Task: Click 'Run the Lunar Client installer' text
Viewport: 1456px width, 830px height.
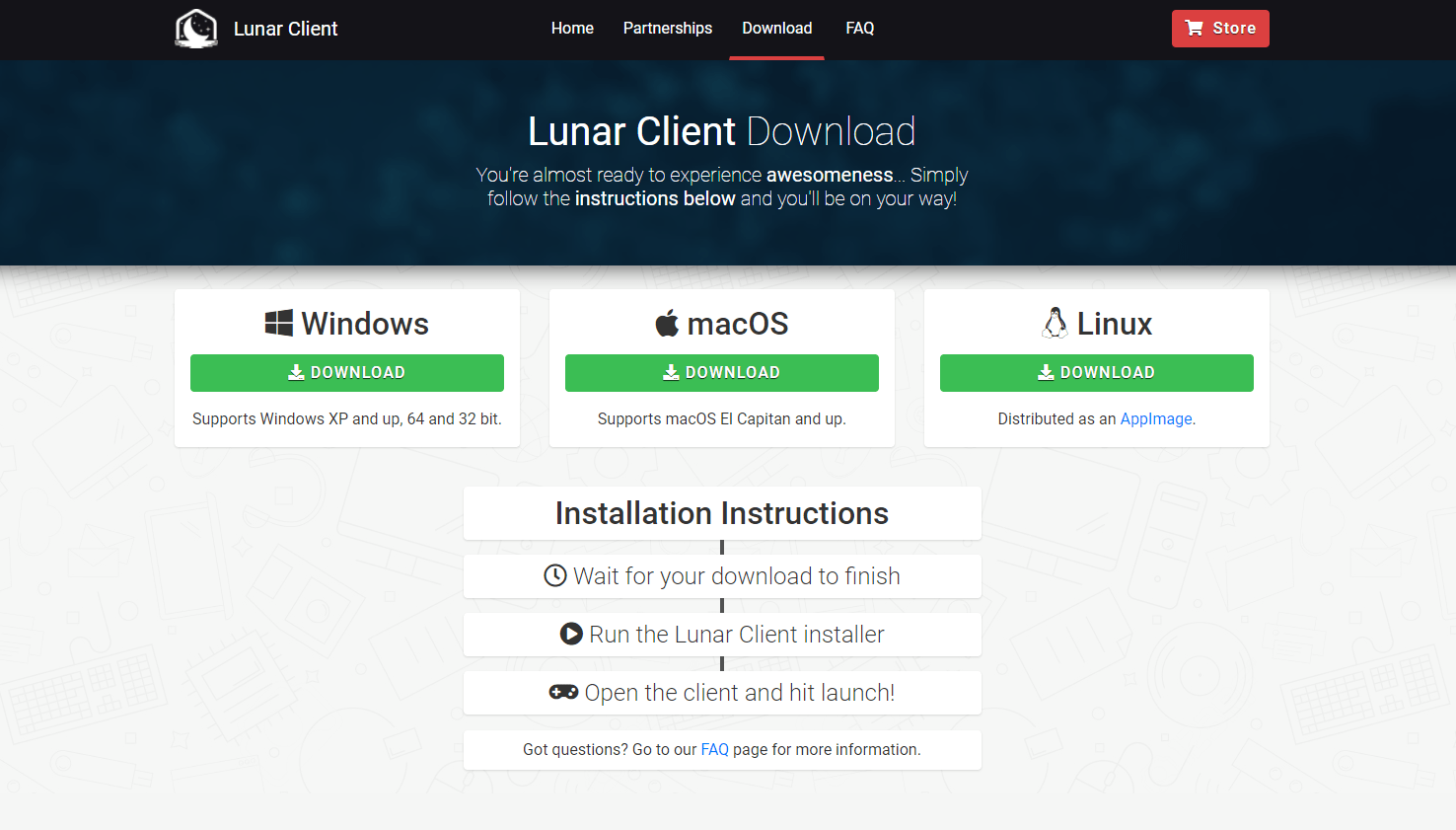Action: 737,635
